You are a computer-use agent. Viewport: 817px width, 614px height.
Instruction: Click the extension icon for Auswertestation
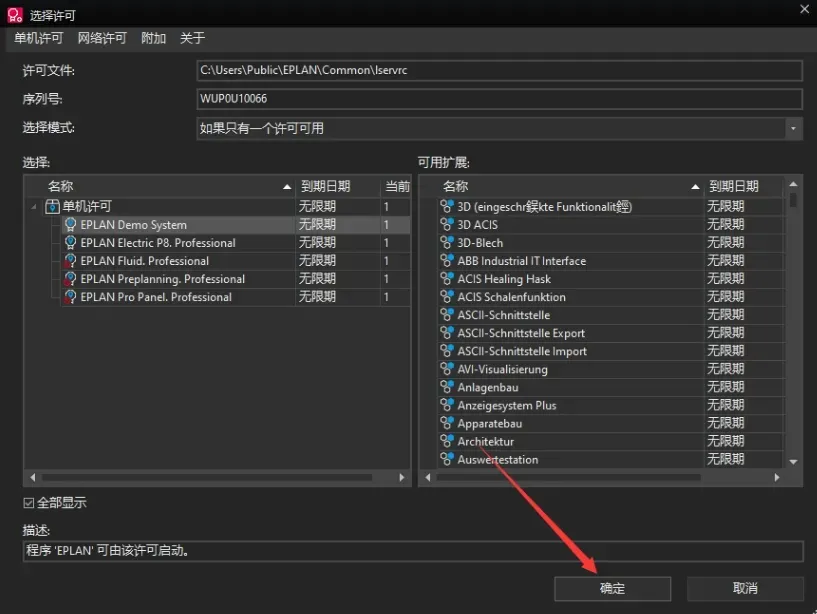click(x=447, y=460)
